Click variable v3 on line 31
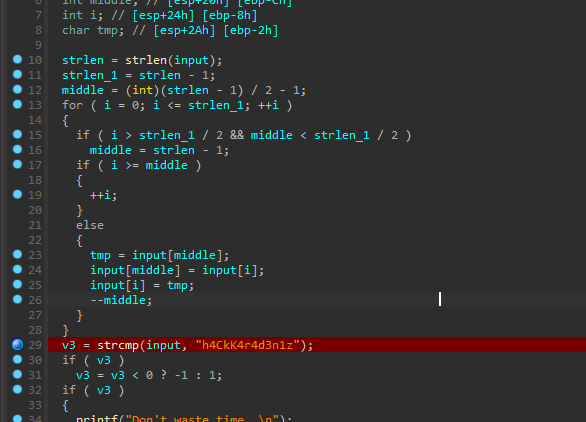The image size is (586, 422). click(x=83, y=375)
